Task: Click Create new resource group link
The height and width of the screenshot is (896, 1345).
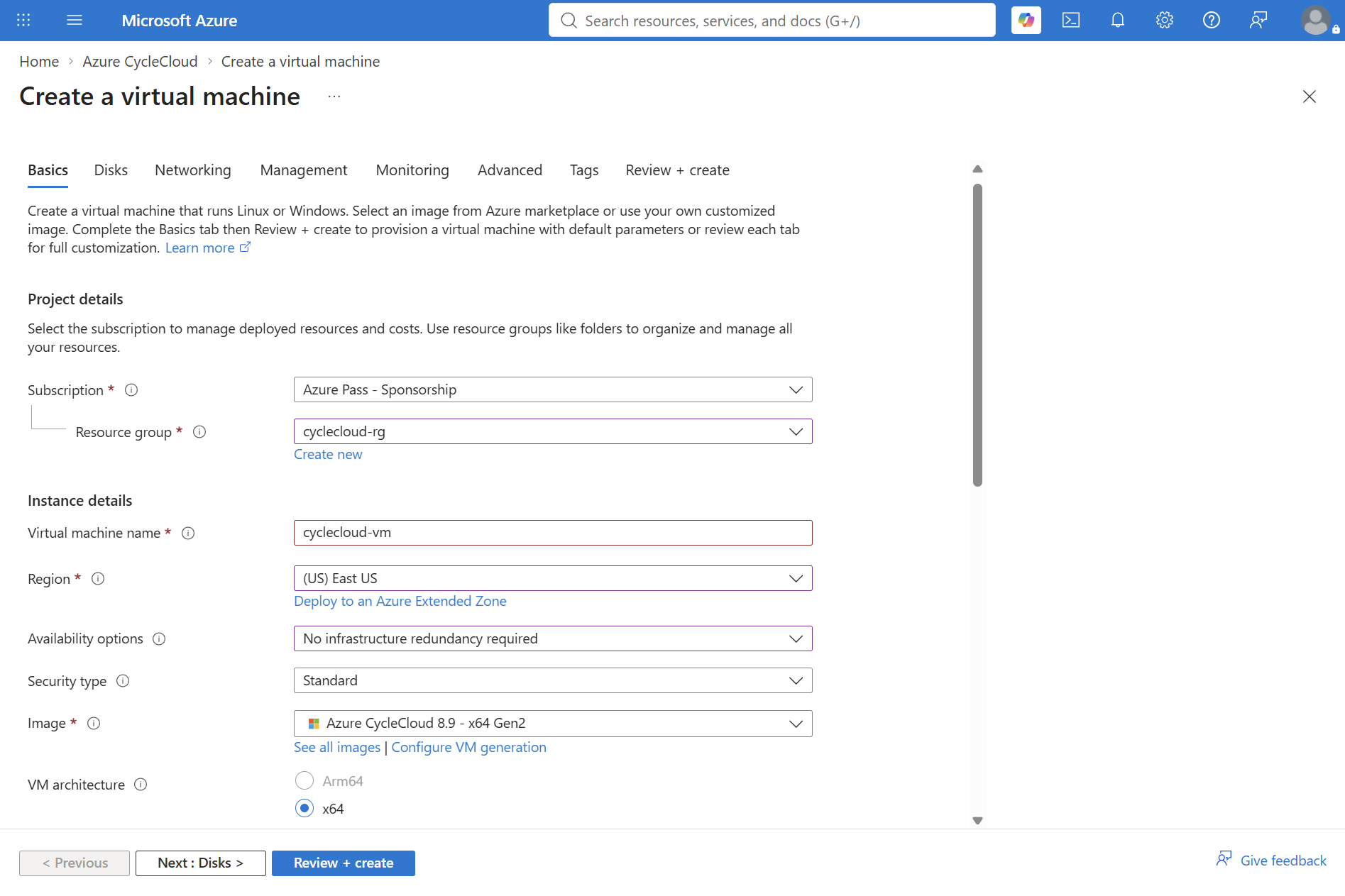Action: pos(328,455)
